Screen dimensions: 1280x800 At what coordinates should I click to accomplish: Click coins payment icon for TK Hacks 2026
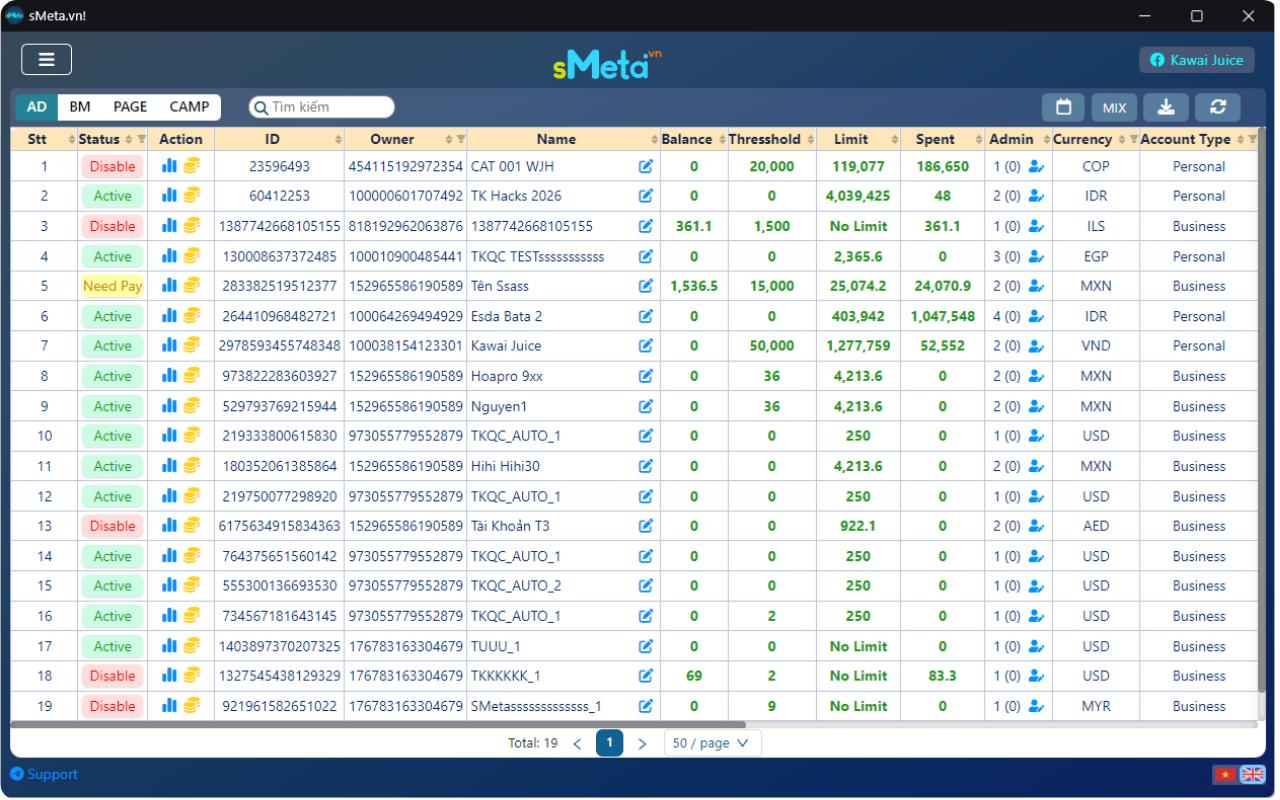pyautogui.click(x=191, y=196)
